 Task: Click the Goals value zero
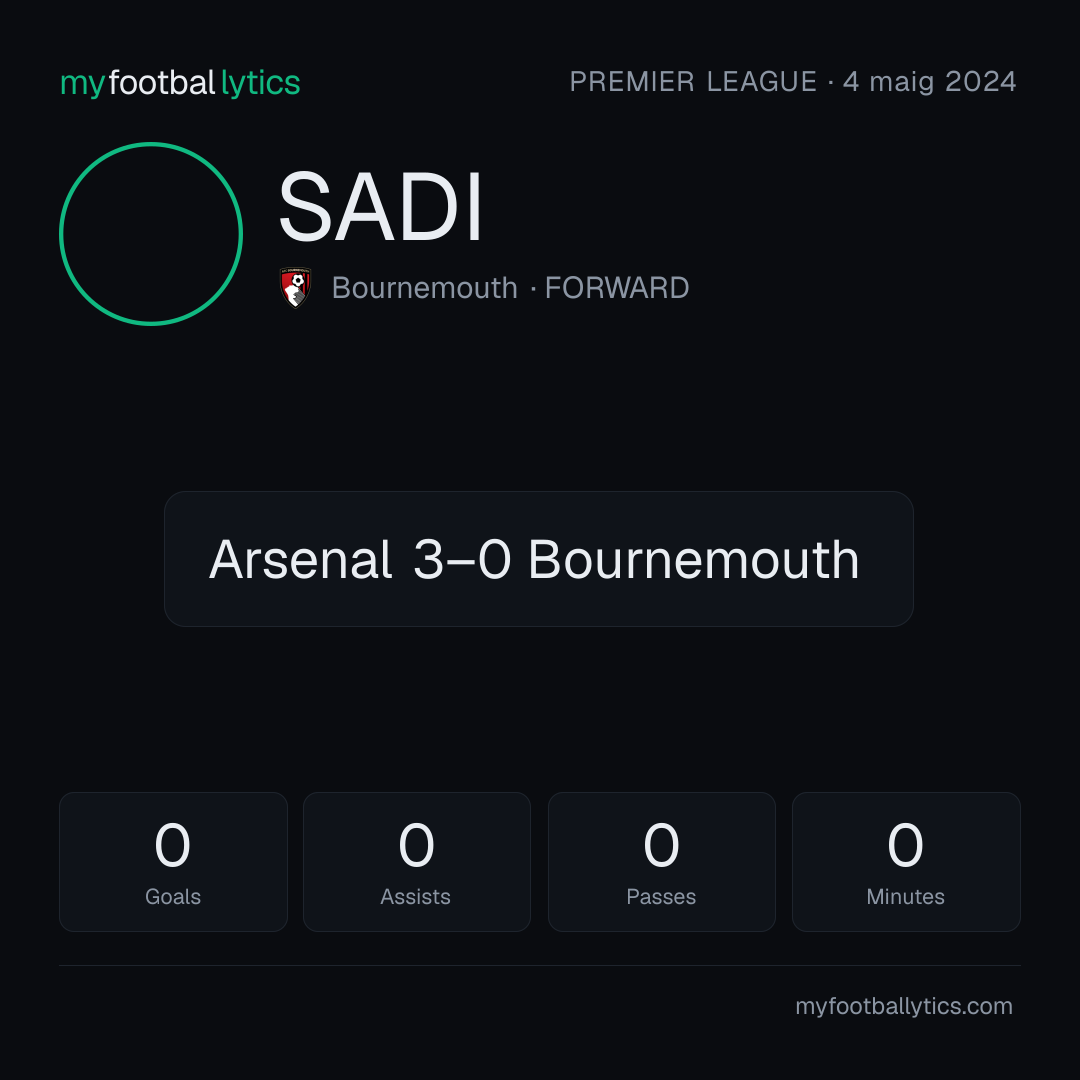coord(172,845)
